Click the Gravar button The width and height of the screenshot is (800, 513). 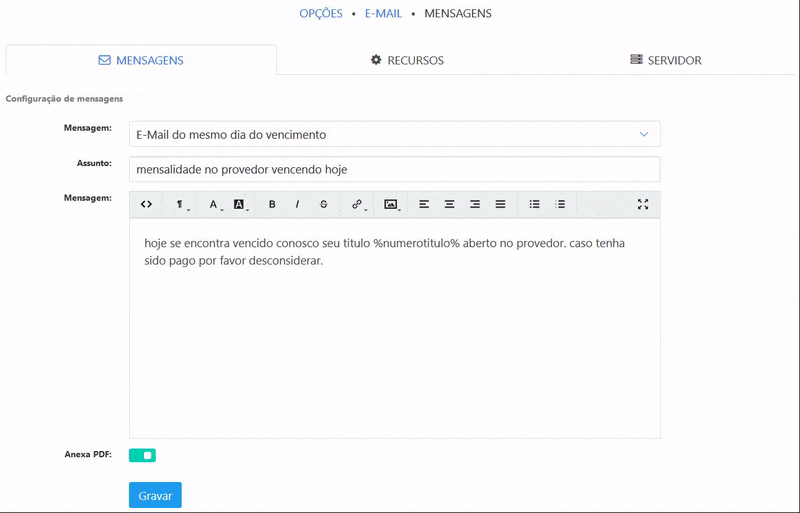155,495
